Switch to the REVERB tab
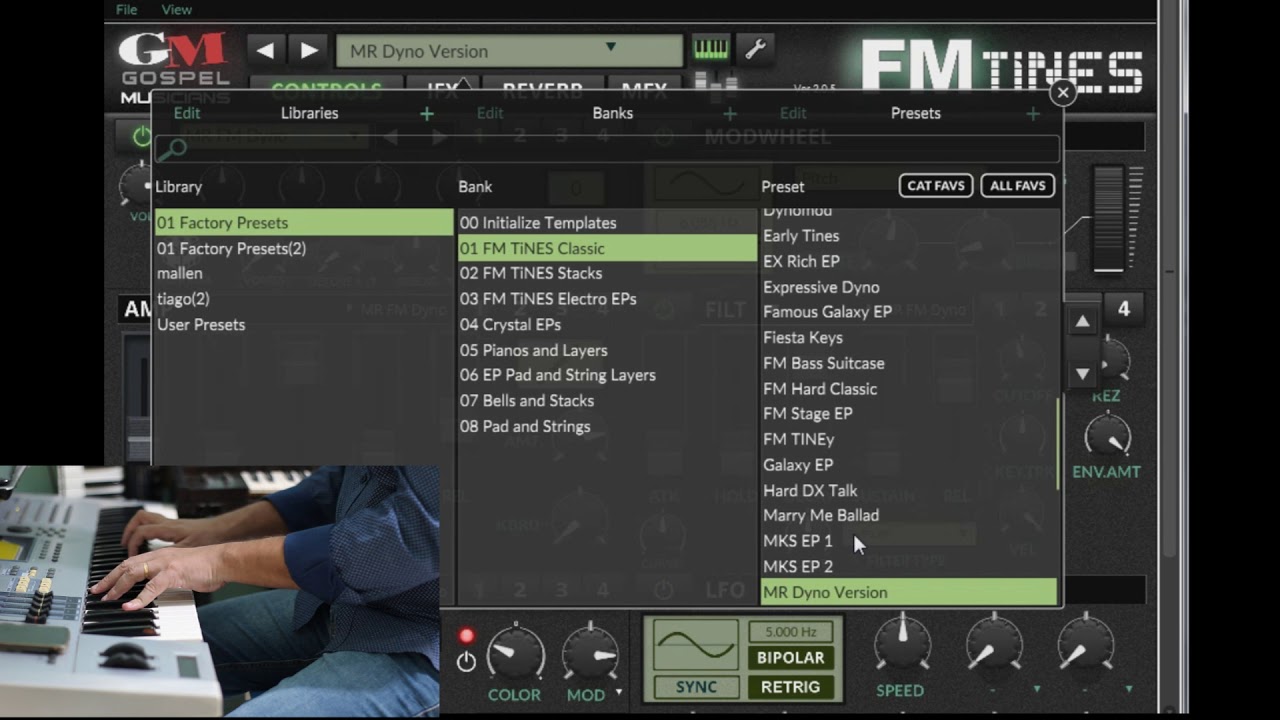1280x720 pixels. pos(542,90)
